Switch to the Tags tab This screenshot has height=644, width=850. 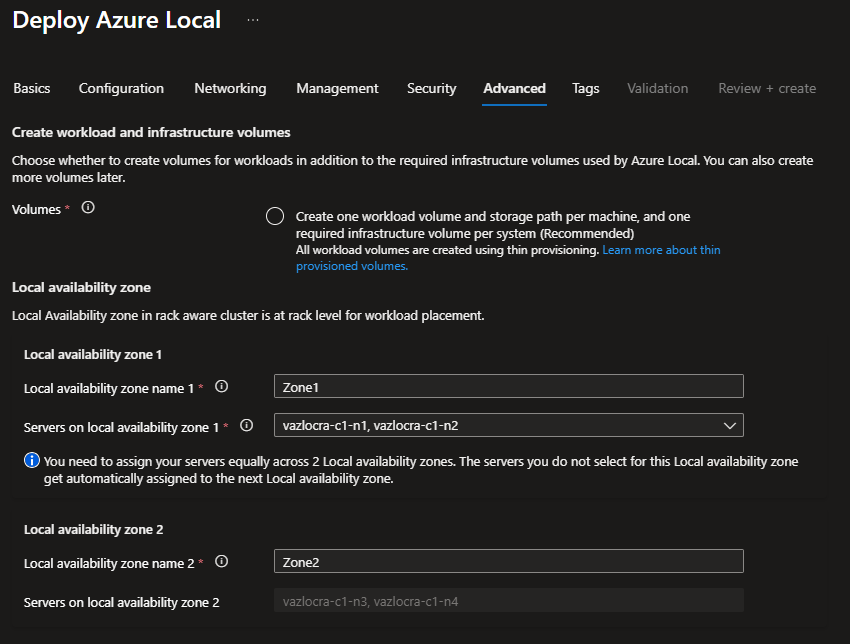point(586,88)
